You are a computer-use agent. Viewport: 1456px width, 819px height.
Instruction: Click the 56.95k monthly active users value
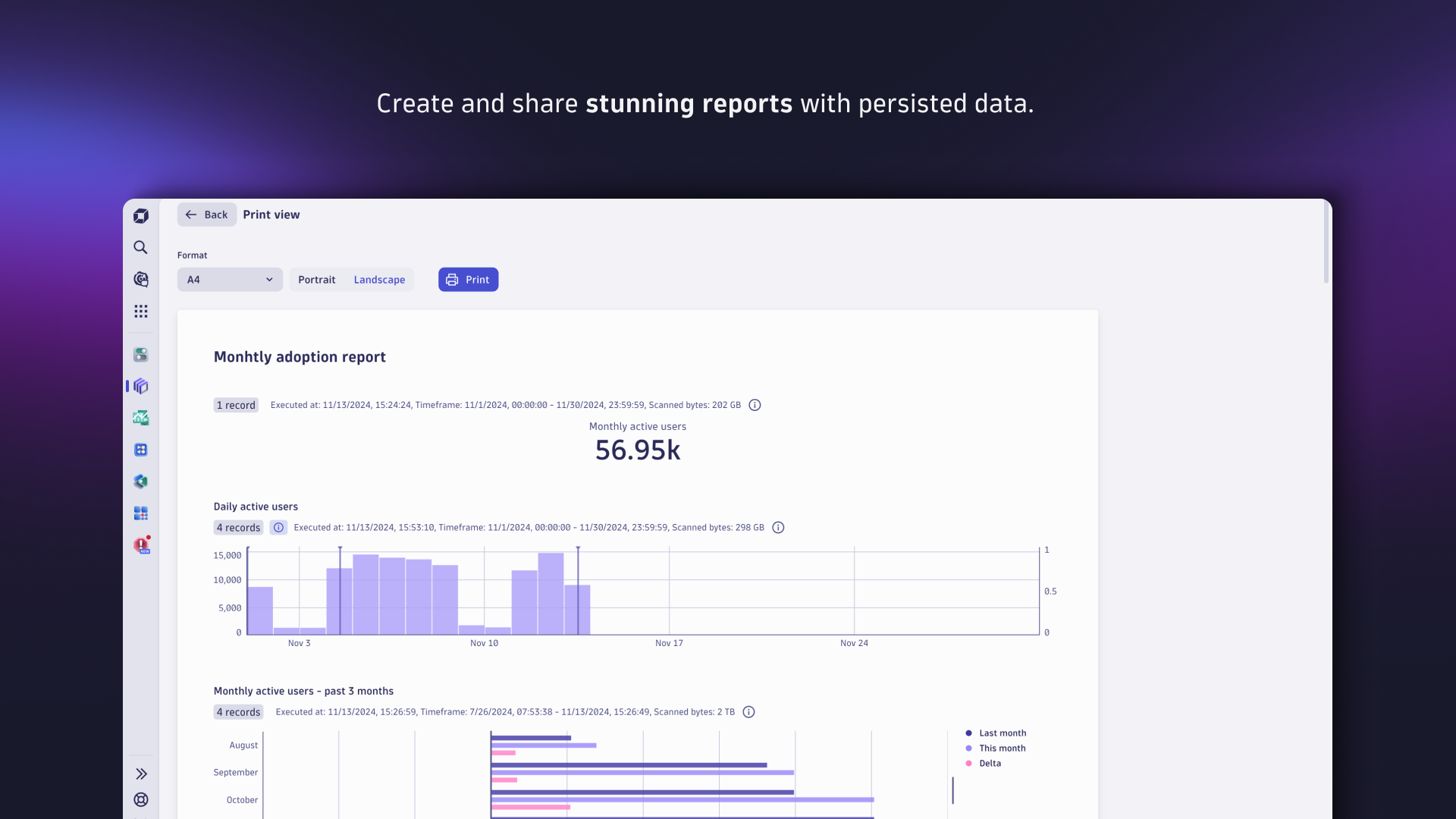coord(638,450)
